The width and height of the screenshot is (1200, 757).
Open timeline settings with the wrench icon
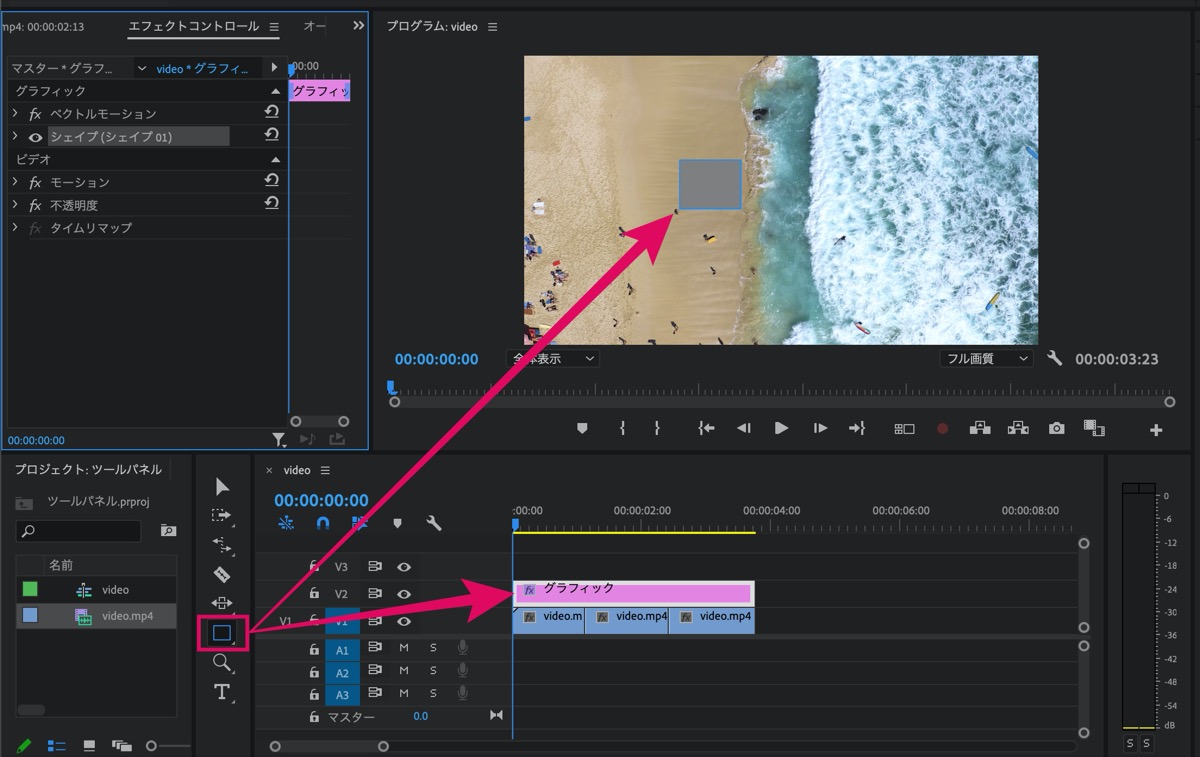point(433,522)
